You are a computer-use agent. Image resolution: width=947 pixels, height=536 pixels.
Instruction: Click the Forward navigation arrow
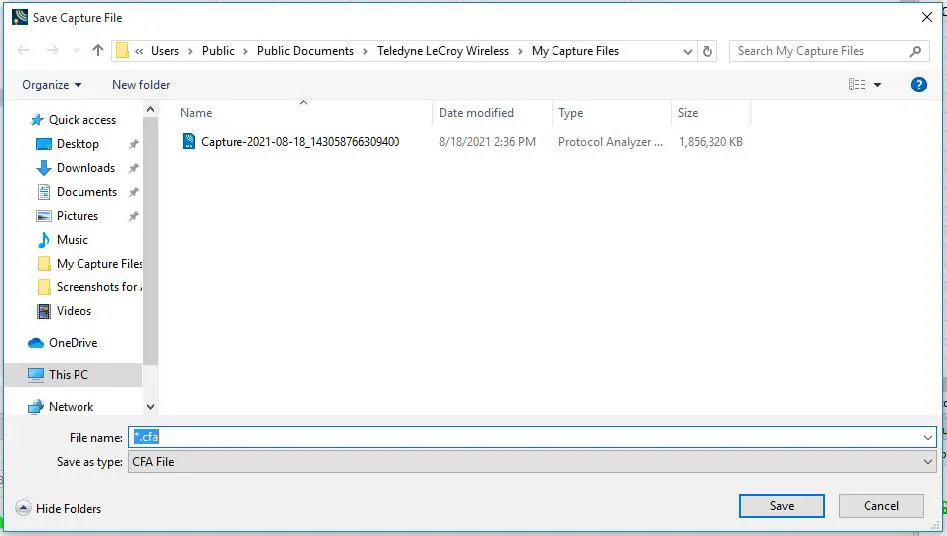click(53, 50)
